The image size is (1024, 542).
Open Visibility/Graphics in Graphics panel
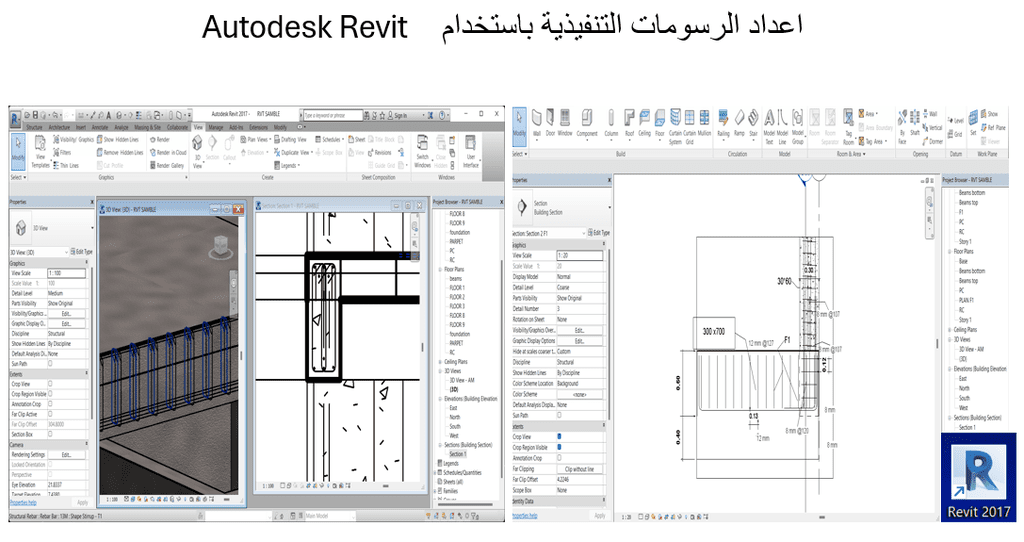click(72, 140)
